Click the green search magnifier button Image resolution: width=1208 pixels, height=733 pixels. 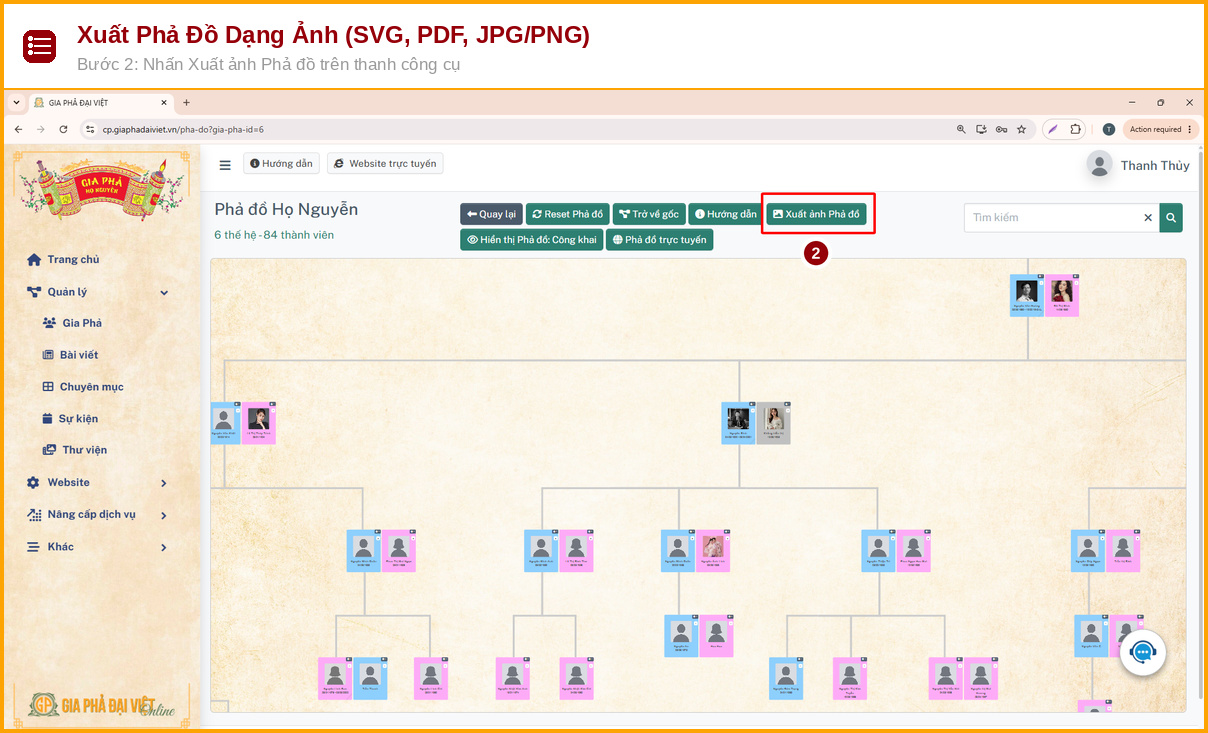(1171, 217)
